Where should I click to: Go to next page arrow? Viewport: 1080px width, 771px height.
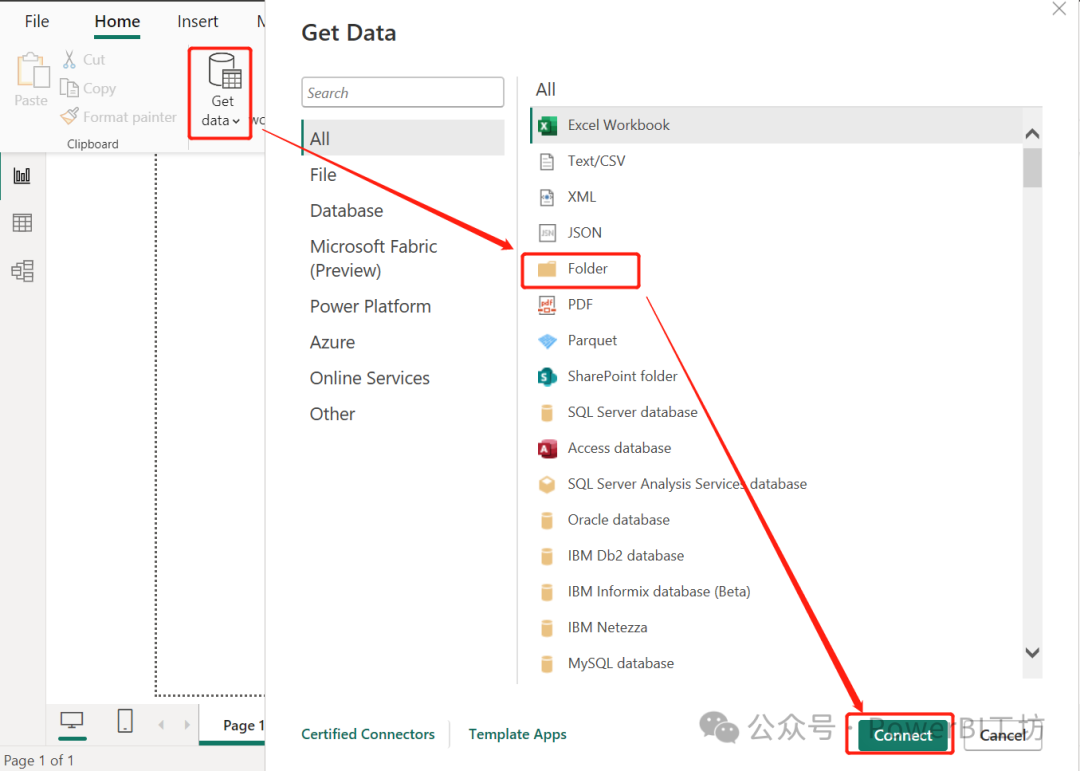[x=187, y=724]
